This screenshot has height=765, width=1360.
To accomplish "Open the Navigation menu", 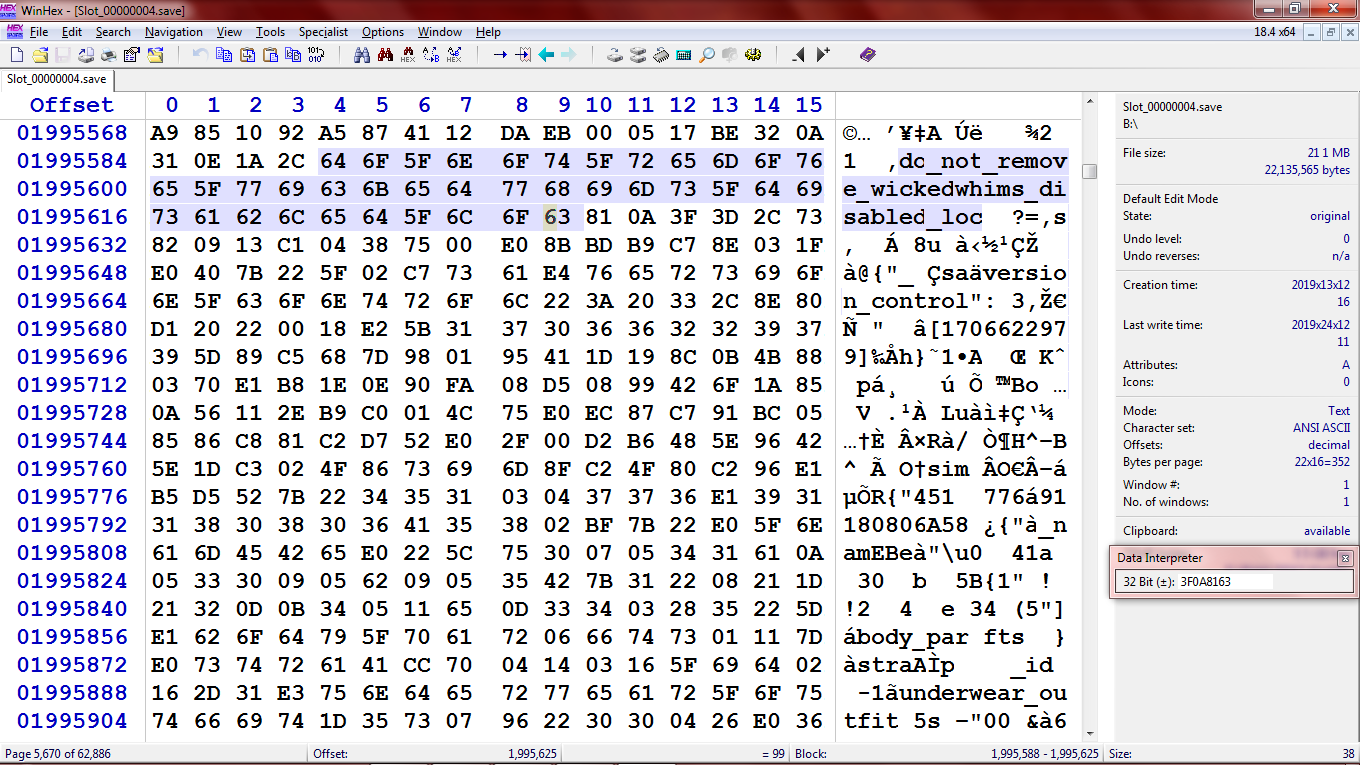I will 173,32.
